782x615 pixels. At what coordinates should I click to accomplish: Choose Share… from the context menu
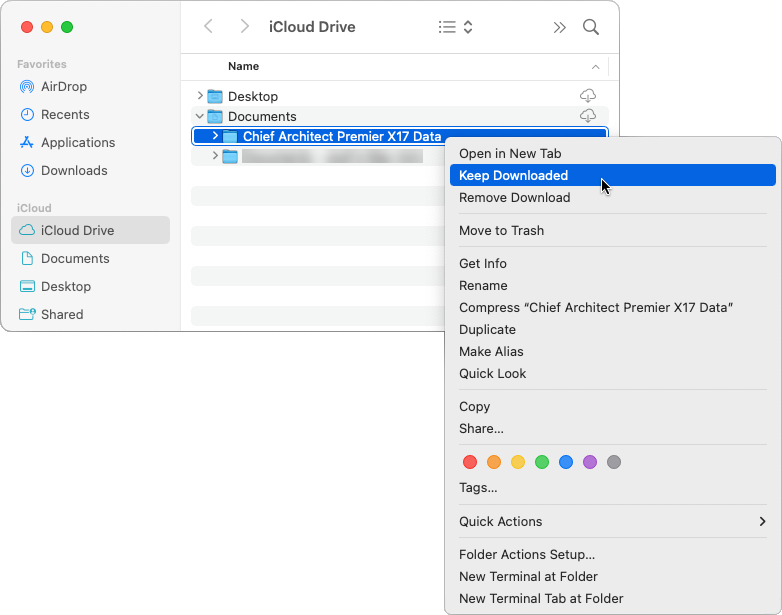click(612, 428)
